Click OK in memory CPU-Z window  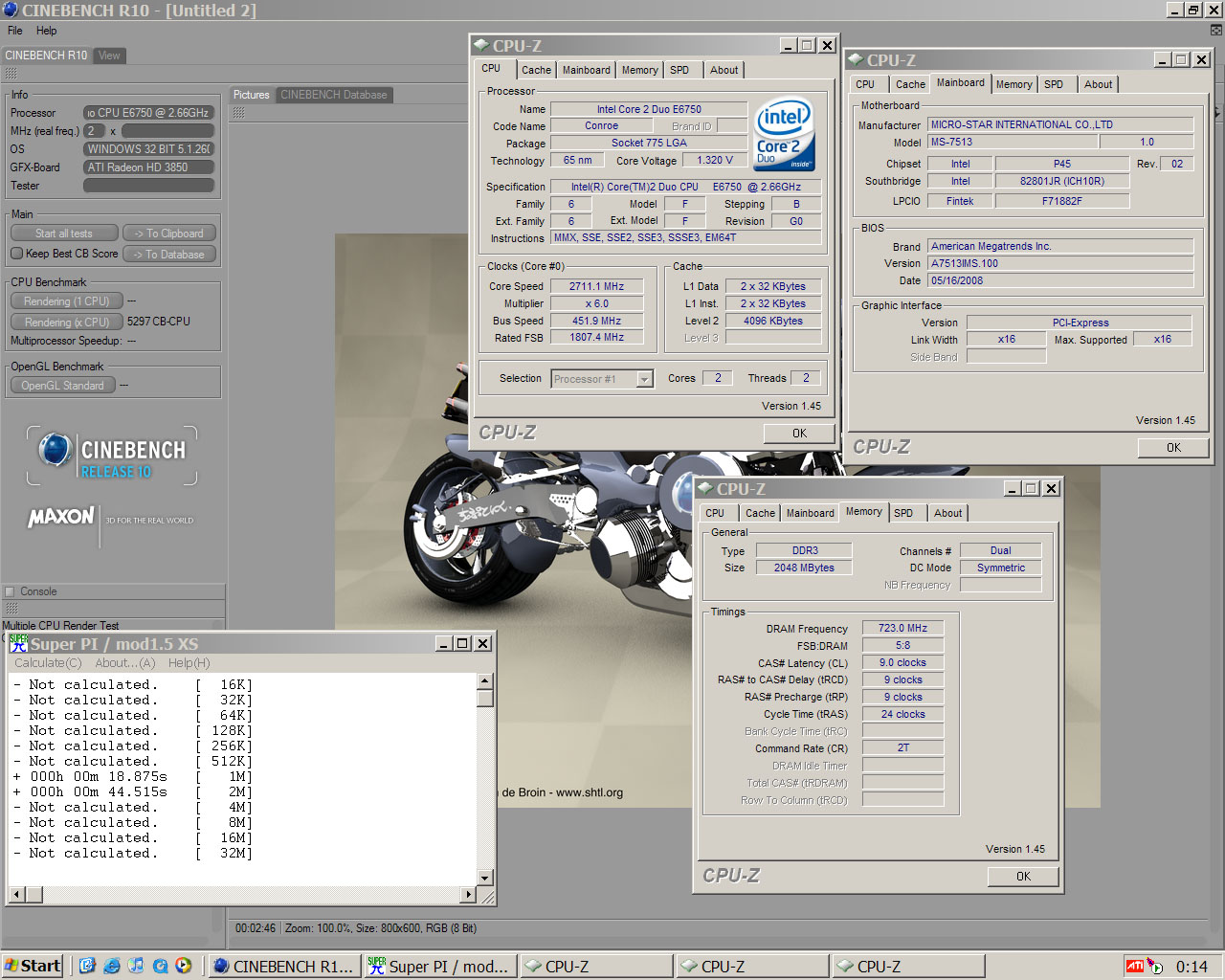[x=1023, y=877]
